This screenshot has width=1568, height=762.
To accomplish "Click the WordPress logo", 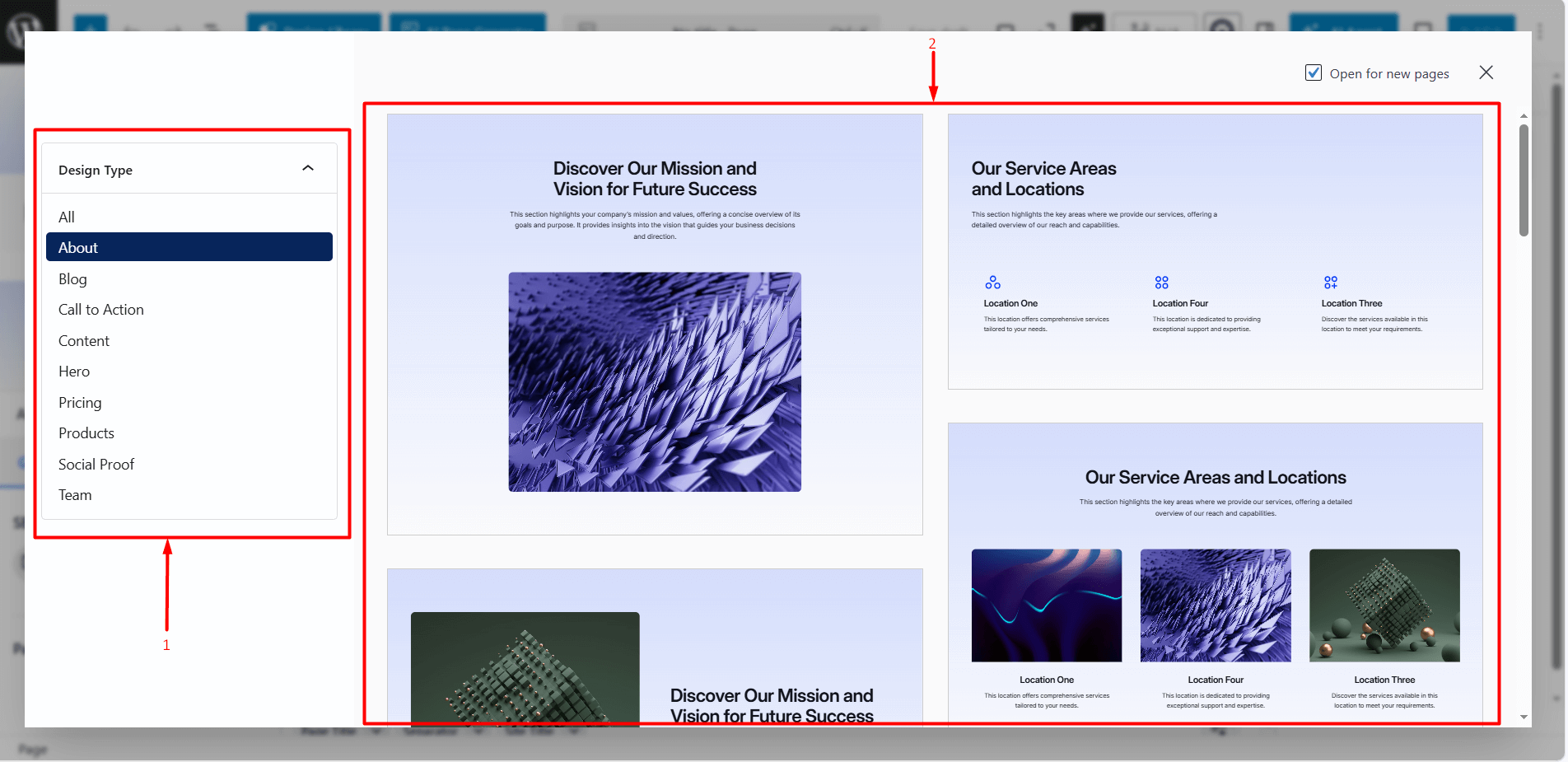I will 25,21.
